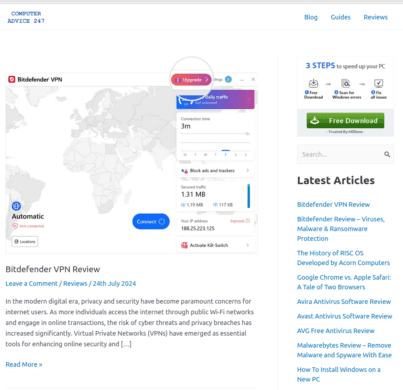The width and height of the screenshot is (403, 390).
Task: Open Google Chrome vs. Apple Safari article
Action: 344,282
